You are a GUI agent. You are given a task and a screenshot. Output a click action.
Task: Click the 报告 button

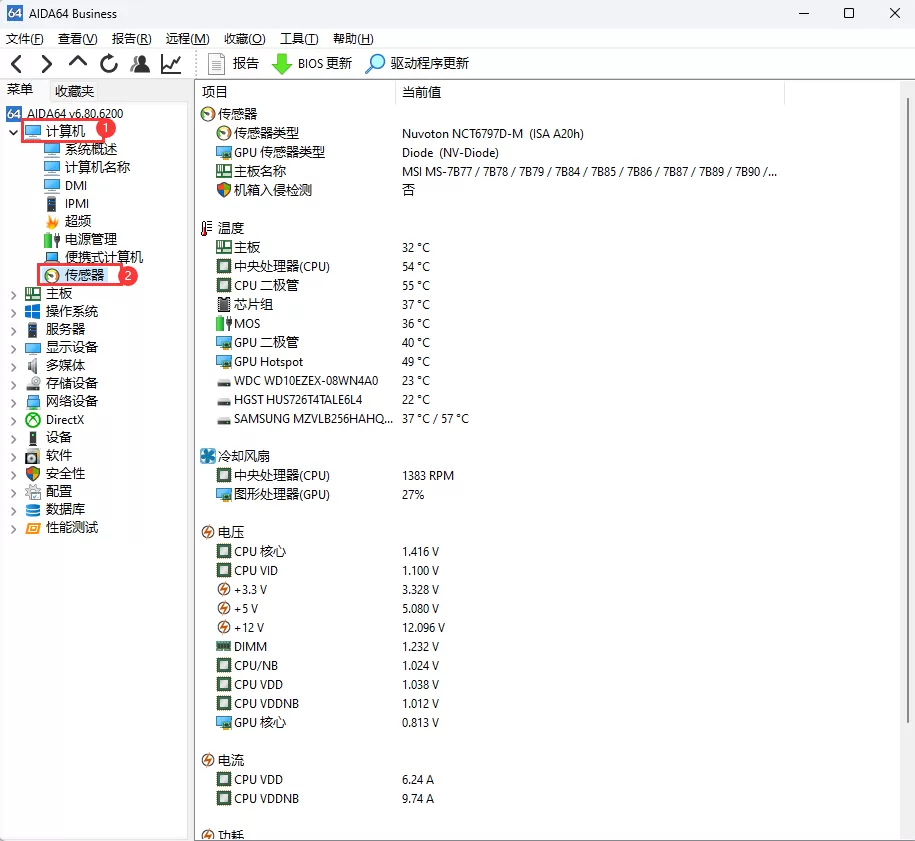(x=234, y=63)
